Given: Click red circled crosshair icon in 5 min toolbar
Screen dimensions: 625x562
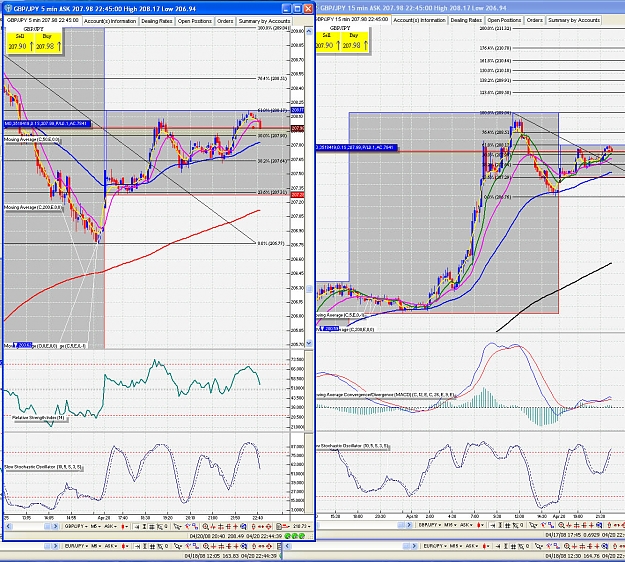Looking at the screenshot, I should pyautogui.click(x=269, y=527).
